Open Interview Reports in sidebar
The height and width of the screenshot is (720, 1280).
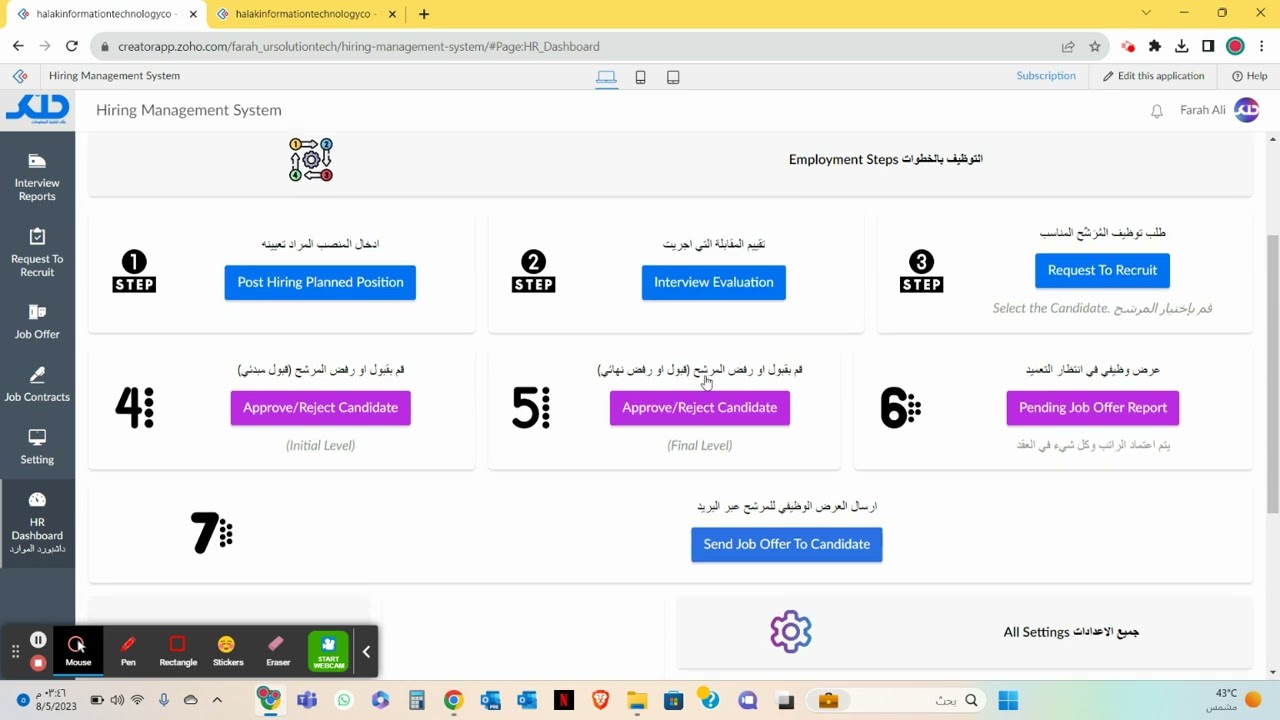[x=37, y=177]
